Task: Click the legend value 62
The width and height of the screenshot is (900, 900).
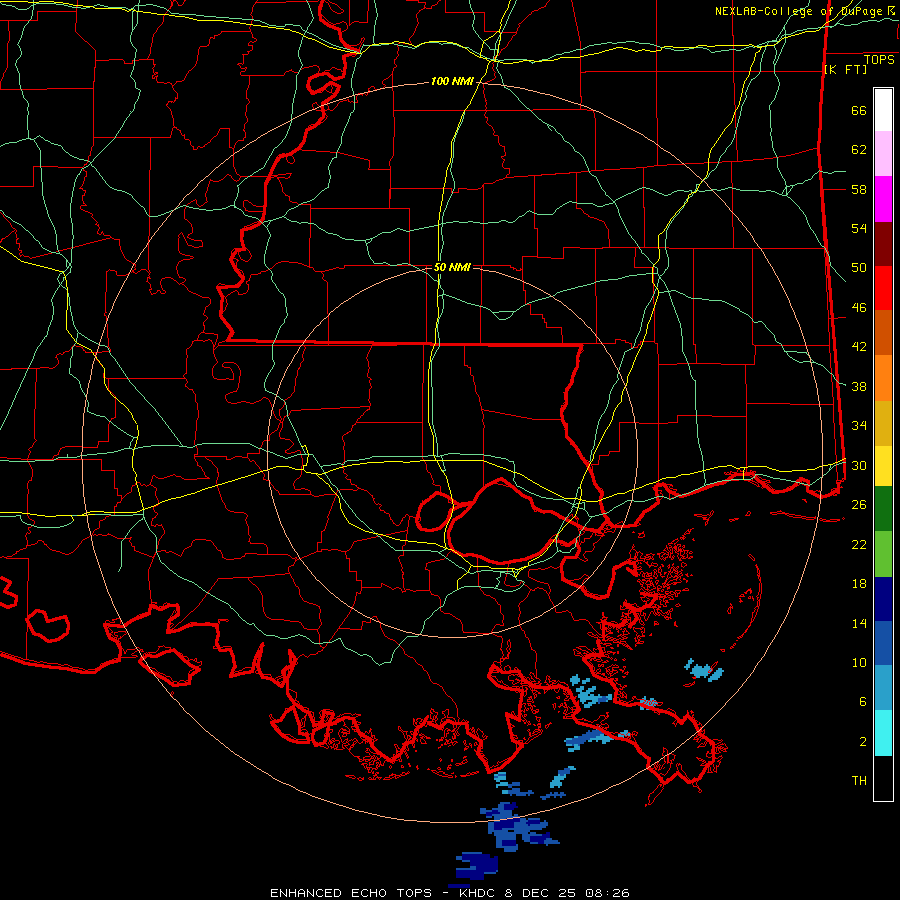Action: [859, 150]
